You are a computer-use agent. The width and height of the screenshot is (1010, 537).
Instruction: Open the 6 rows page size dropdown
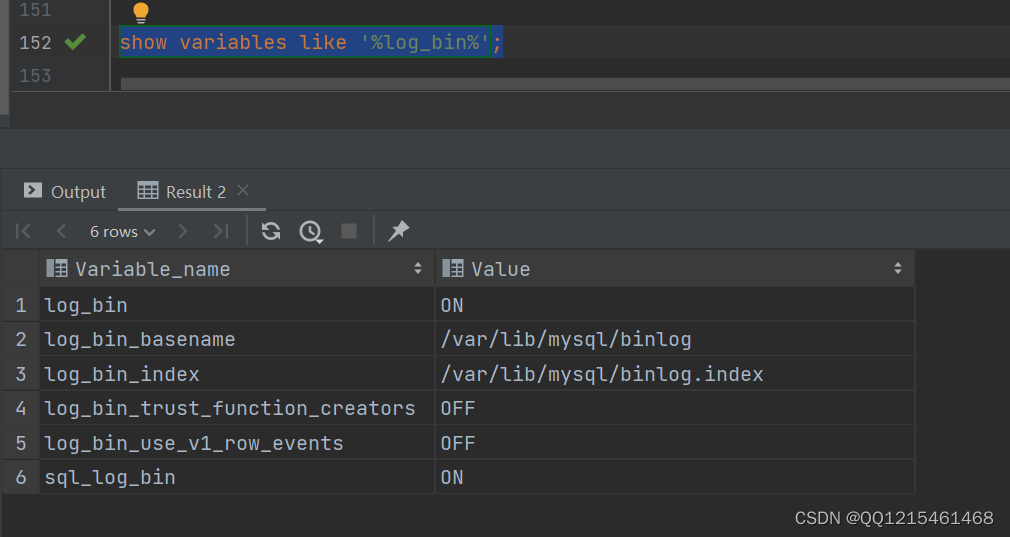tap(122, 232)
